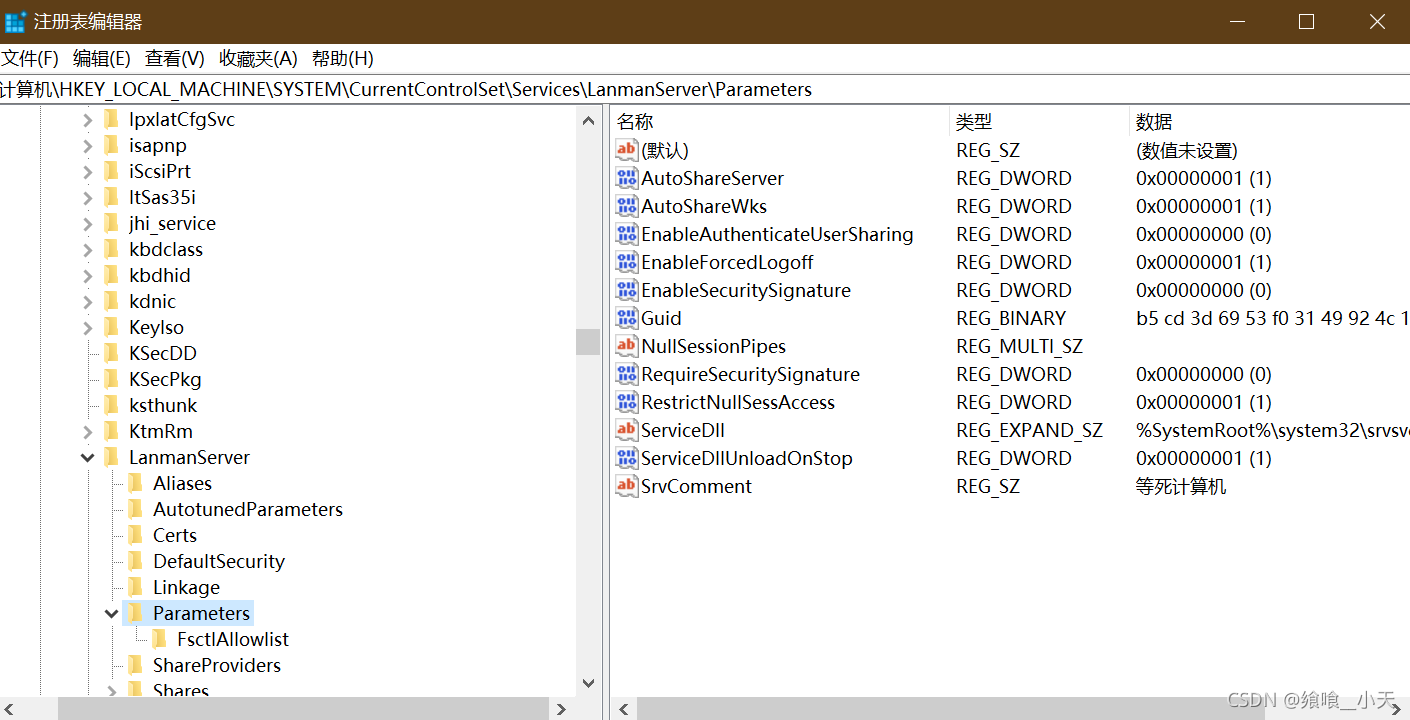The image size is (1410, 720).
Task: Click the DWORD icon beside AutoShareServer
Action: [627, 178]
